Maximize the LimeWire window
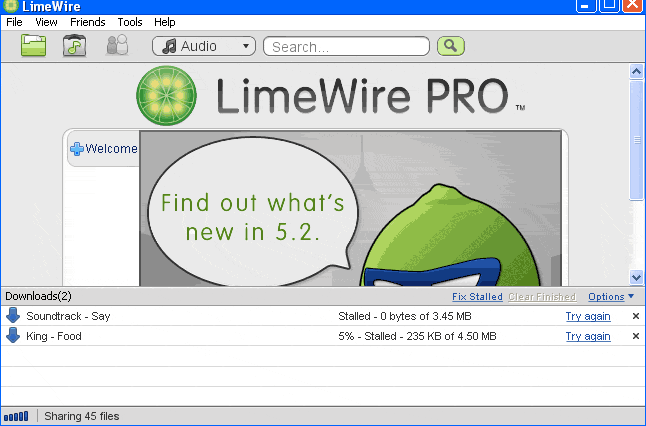Viewport: 646px width, 426px height. point(609,5)
